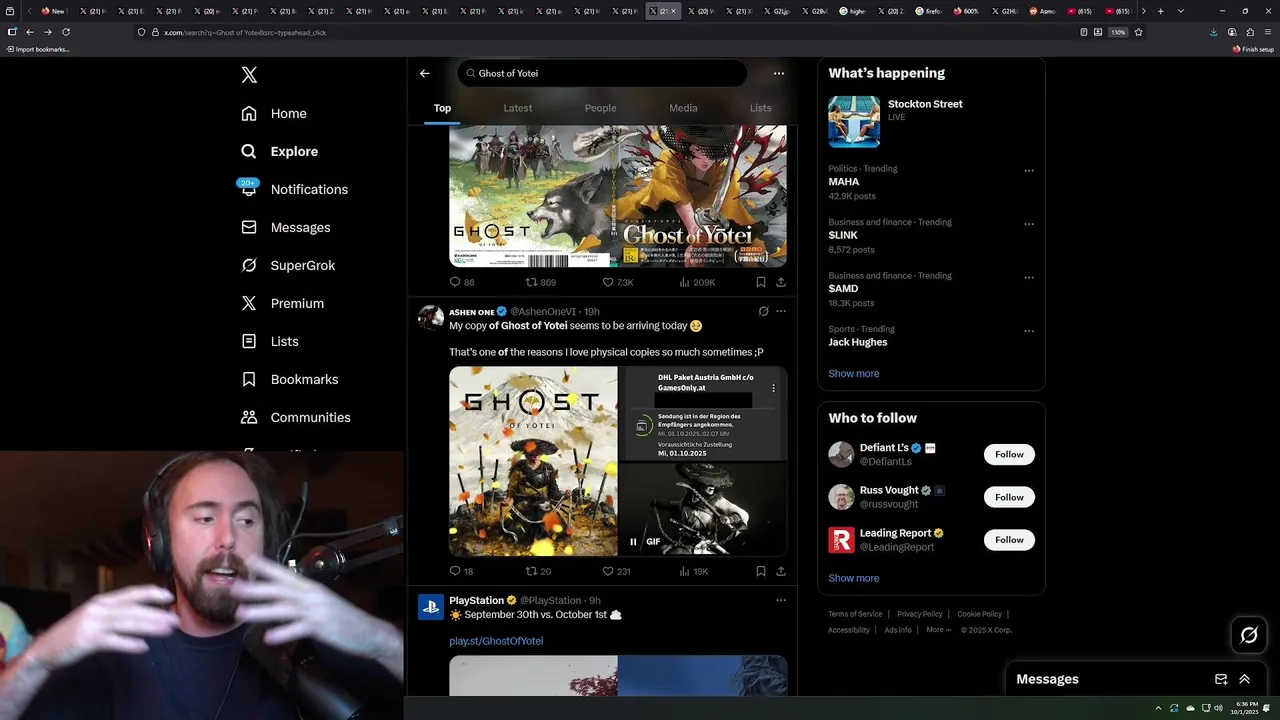Follow Leading Report
This screenshot has width=1280, height=720.
pos(1009,540)
